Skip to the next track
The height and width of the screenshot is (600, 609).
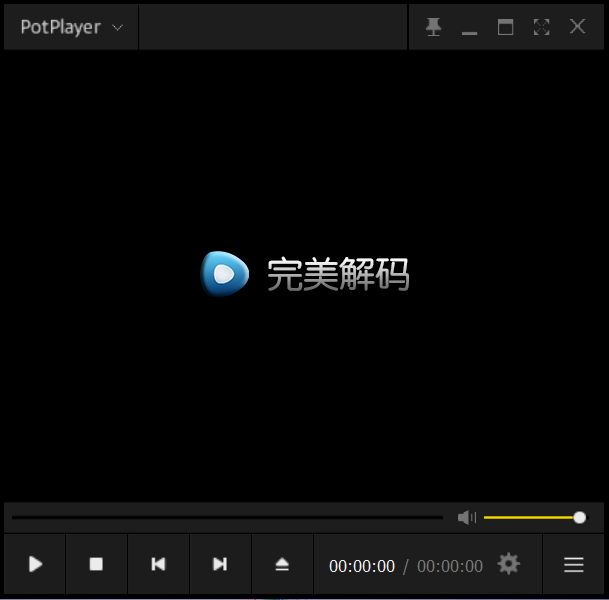click(220, 564)
